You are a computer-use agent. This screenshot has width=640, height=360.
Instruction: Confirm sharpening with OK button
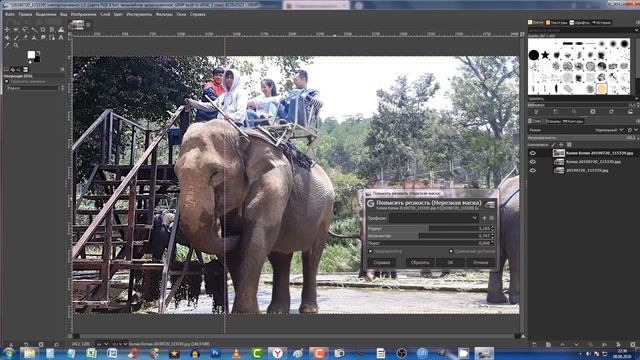450,262
